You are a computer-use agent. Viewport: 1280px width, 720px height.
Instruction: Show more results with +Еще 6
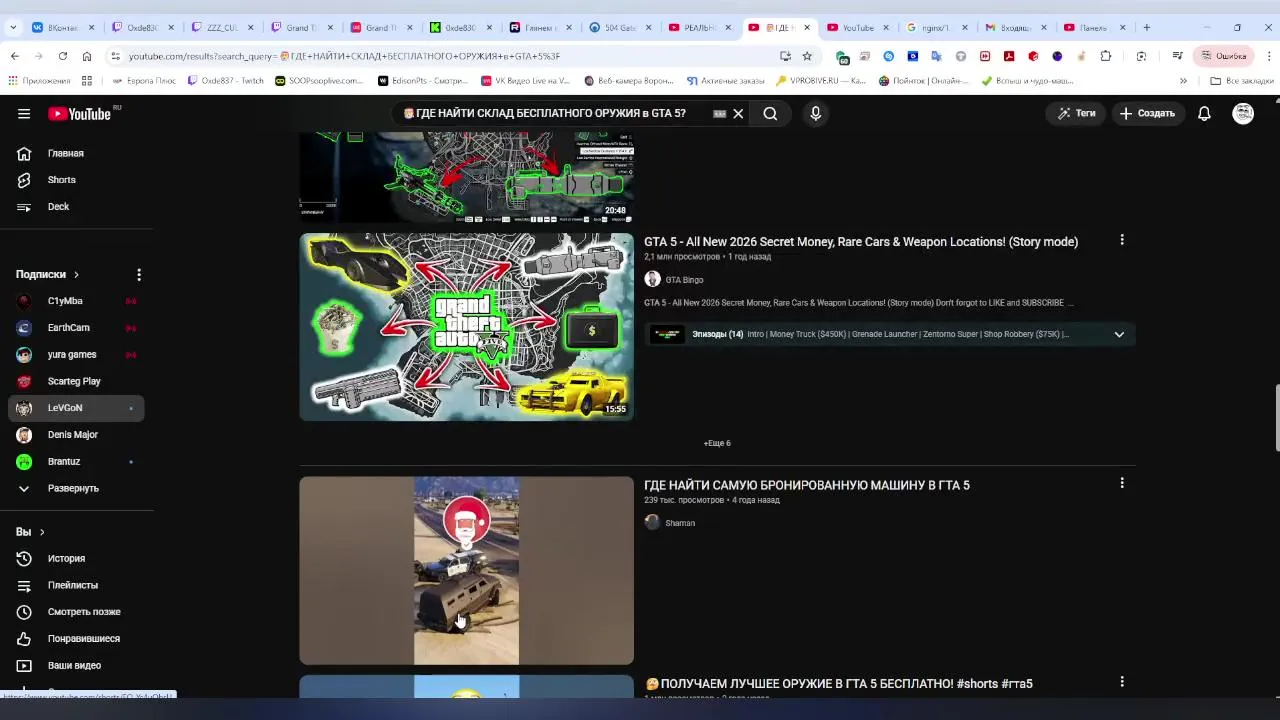717,443
